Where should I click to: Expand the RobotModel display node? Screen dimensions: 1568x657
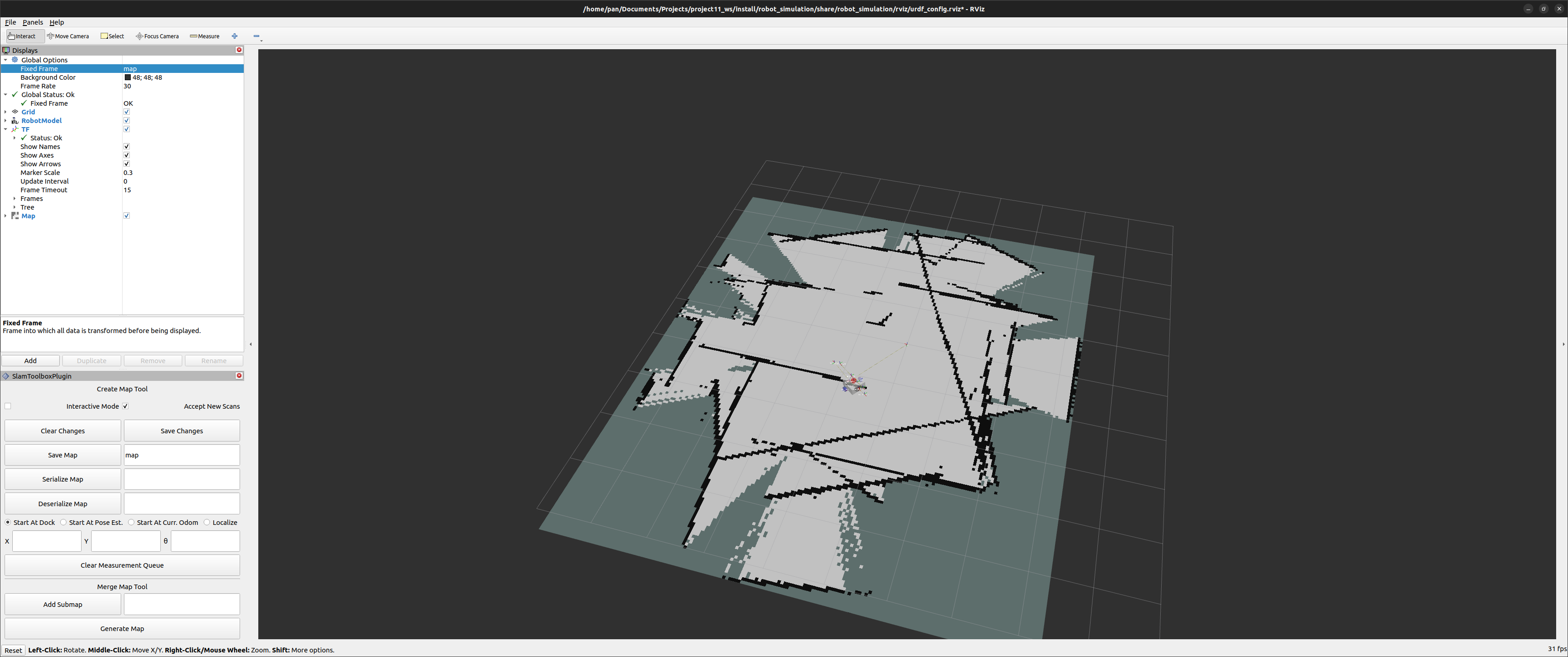pyautogui.click(x=5, y=121)
